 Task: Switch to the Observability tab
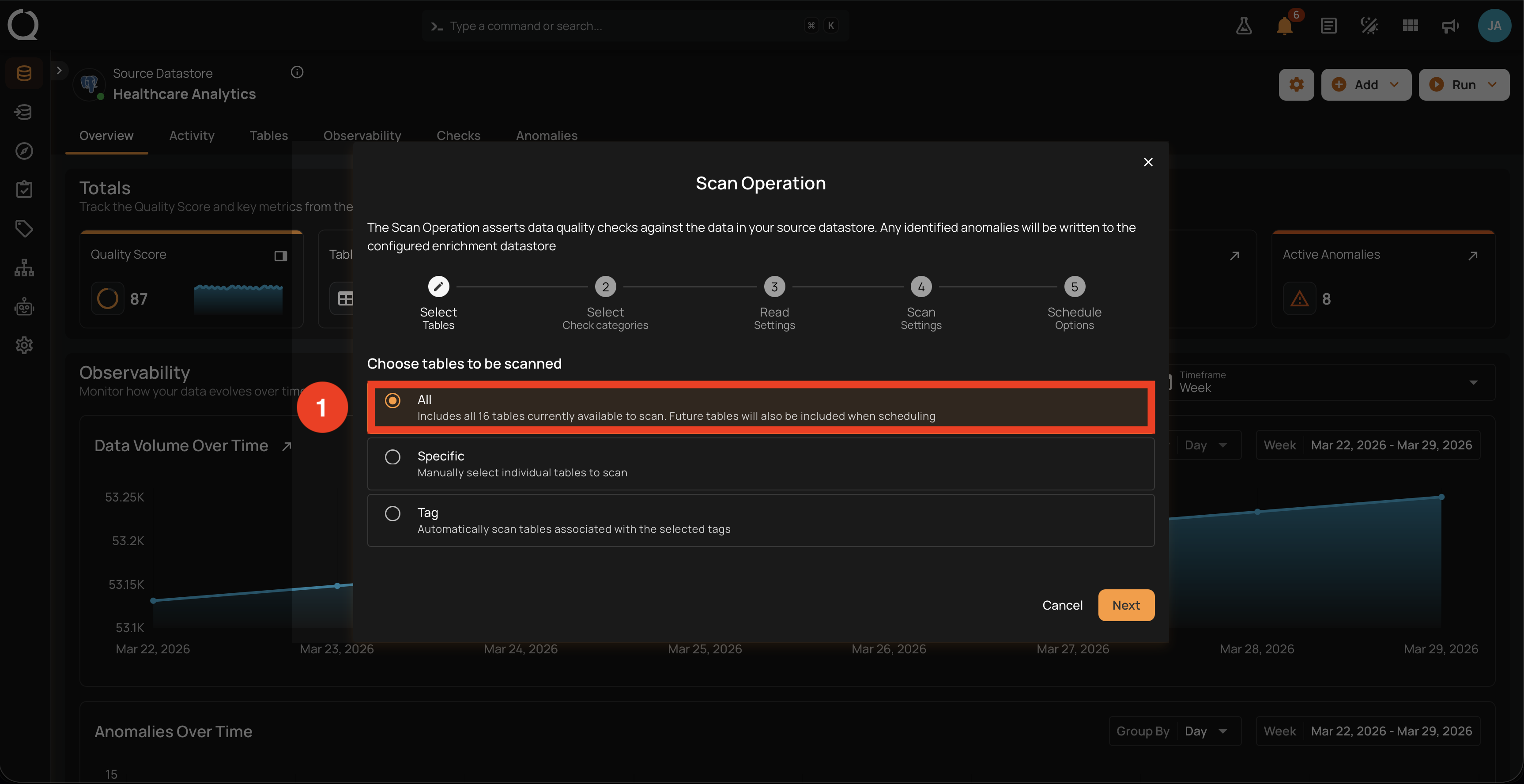362,136
